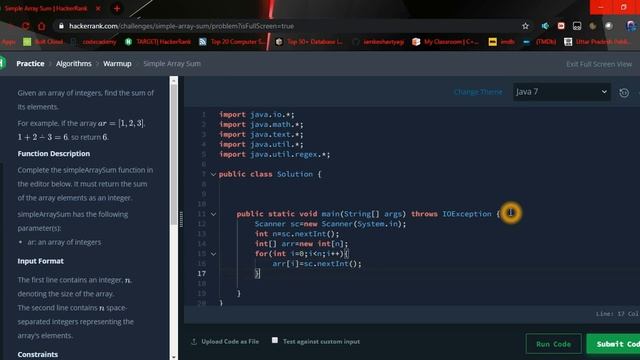Click the Upload Code as File icon

(194, 342)
